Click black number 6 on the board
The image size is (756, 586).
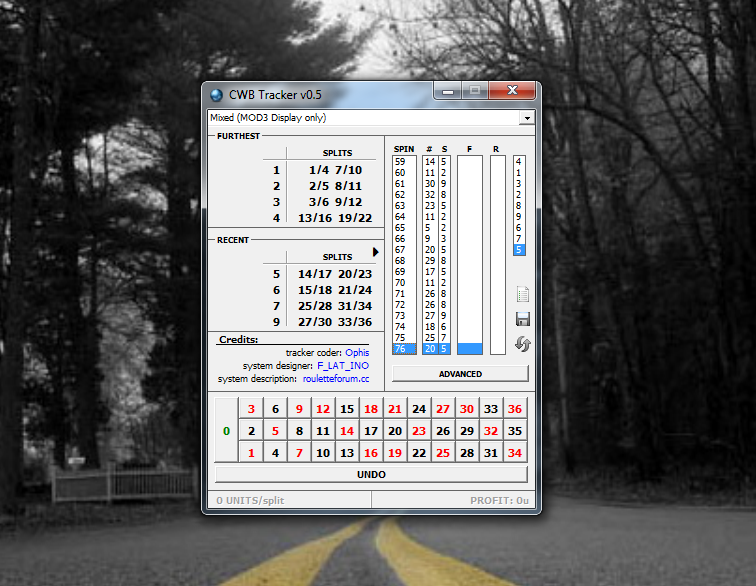pos(275,409)
